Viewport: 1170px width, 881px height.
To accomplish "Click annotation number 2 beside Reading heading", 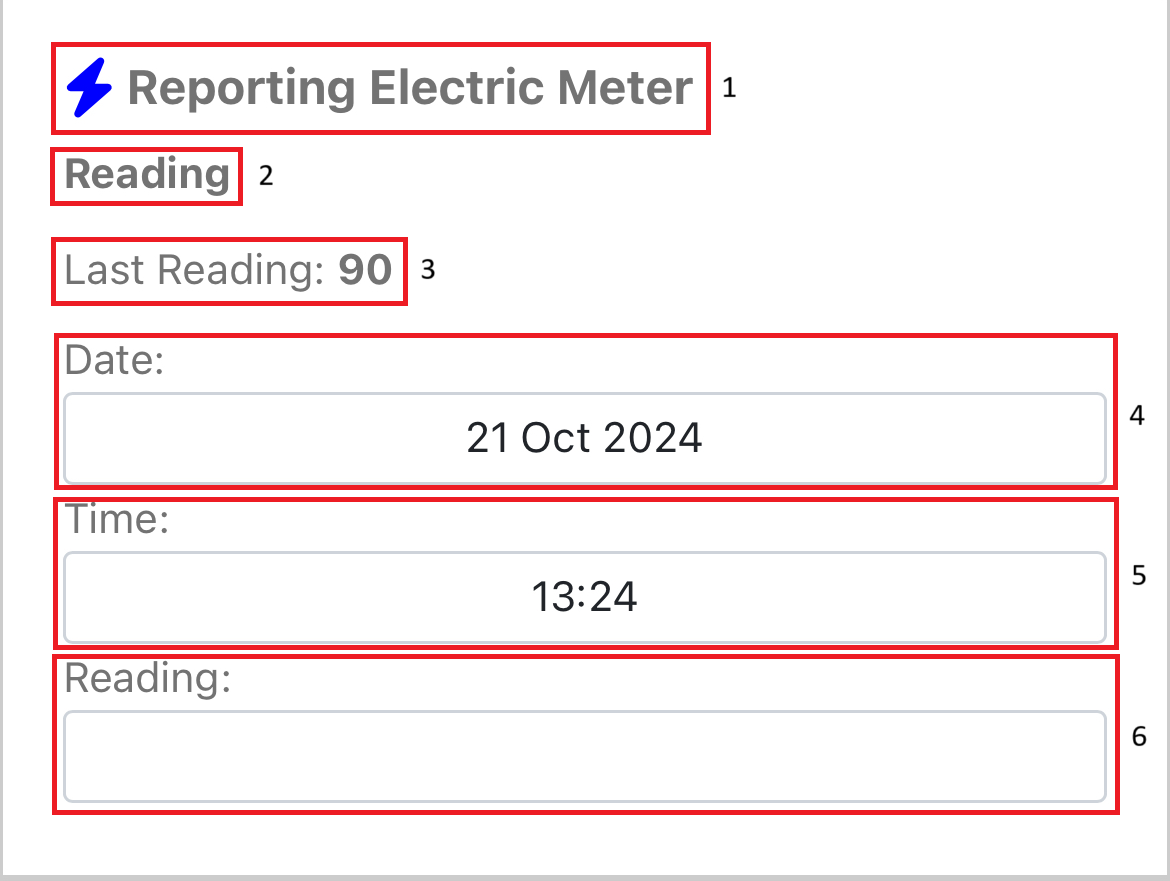I will [265, 176].
